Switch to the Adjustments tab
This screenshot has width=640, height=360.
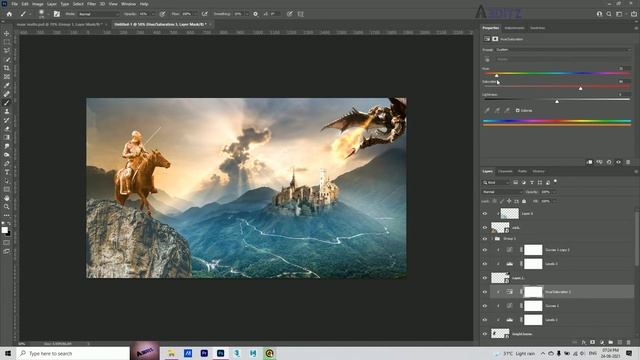click(514, 28)
